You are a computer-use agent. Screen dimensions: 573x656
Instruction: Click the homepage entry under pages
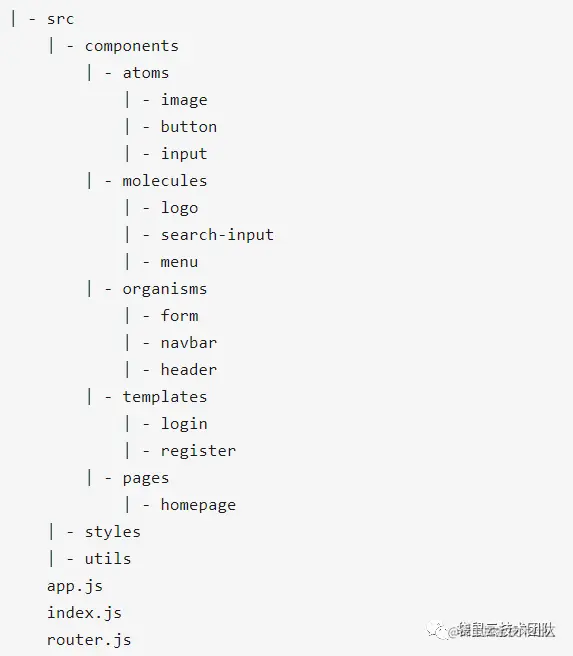click(x=198, y=505)
